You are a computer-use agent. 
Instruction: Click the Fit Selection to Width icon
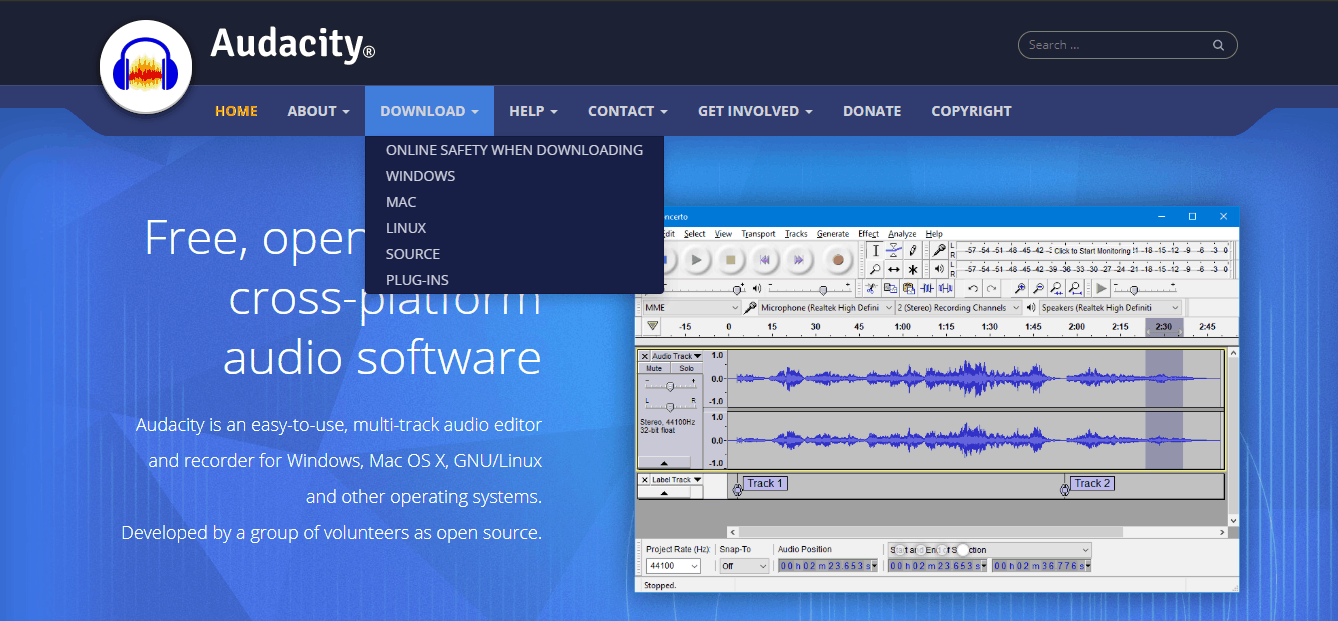tap(1056, 289)
